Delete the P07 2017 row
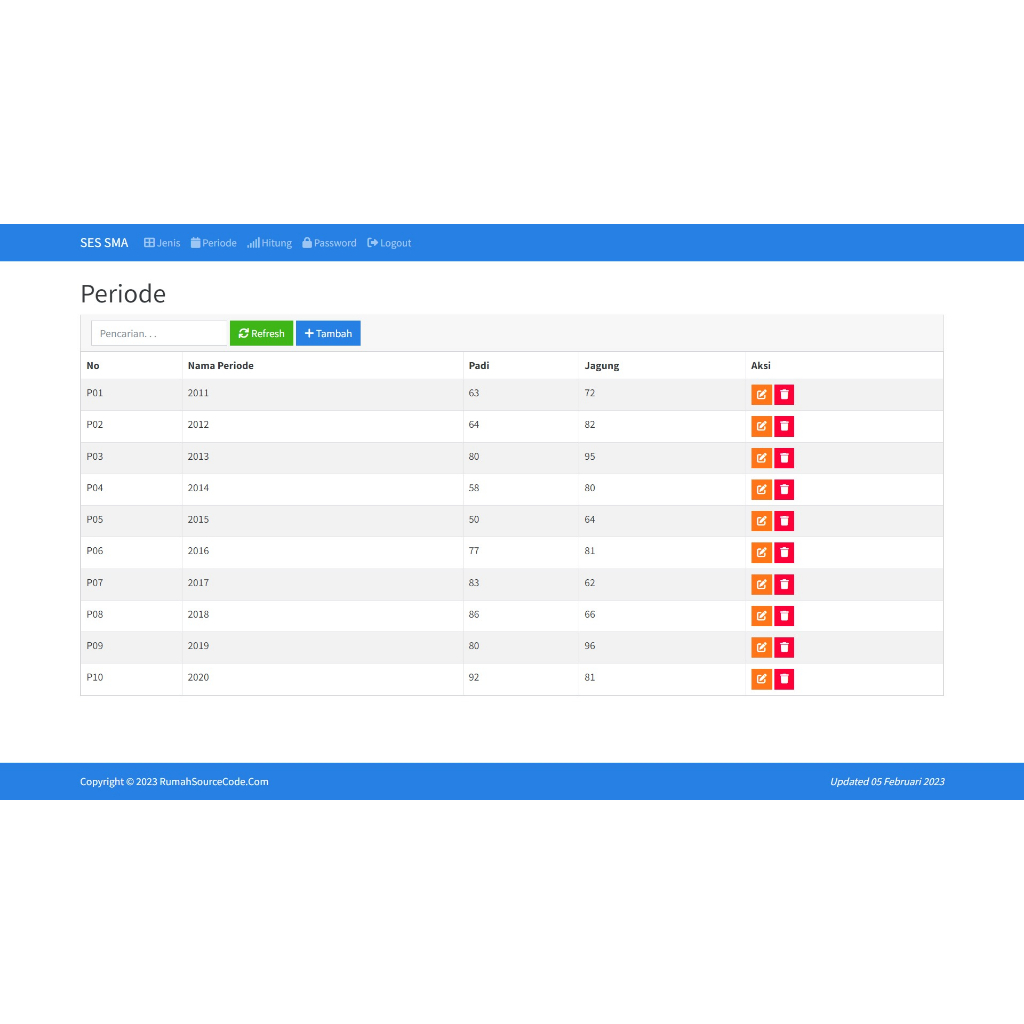The height and width of the screenshot is (1024, 1024). (x=784, y=584)
